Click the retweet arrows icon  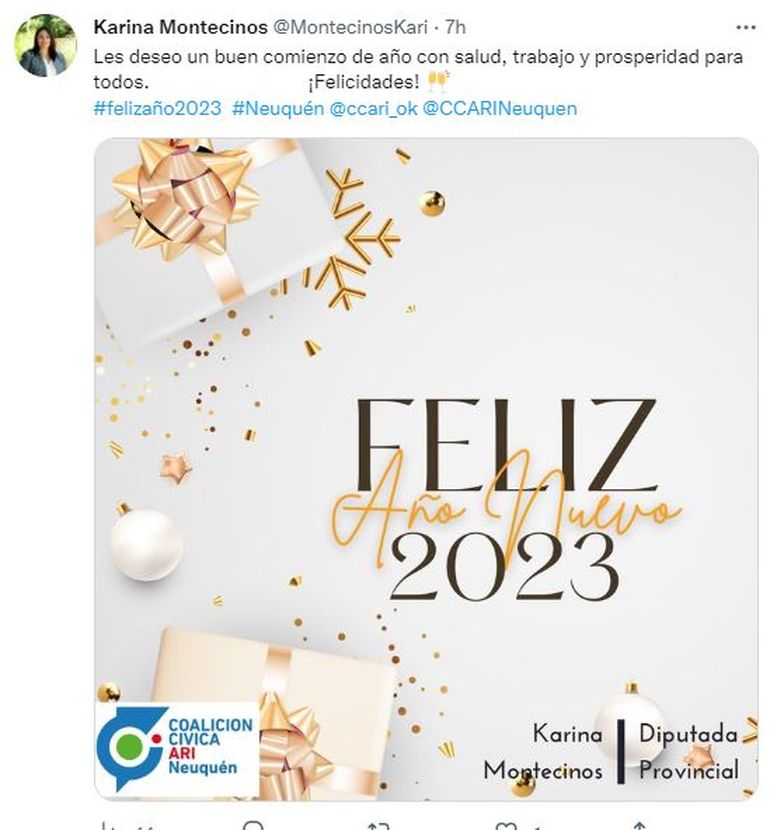379,826
